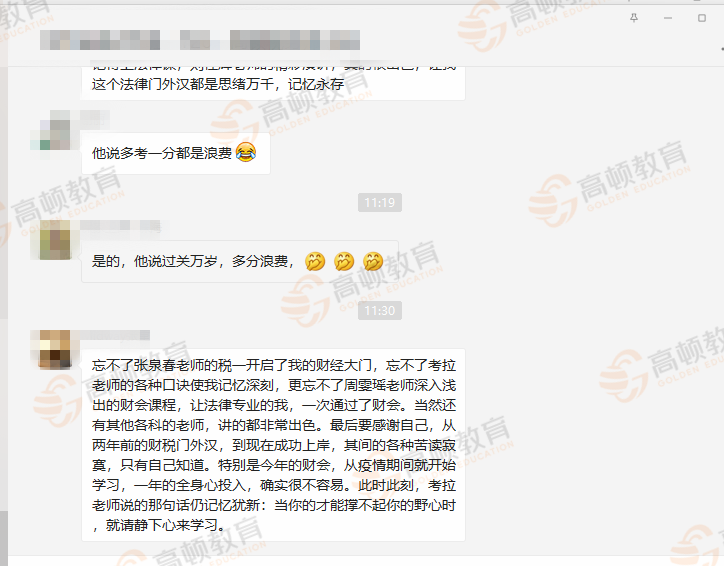This screenshot has height=566, width=724.
Task: Open the chat info ellipsis menu
Action: [x=722, y=48]
